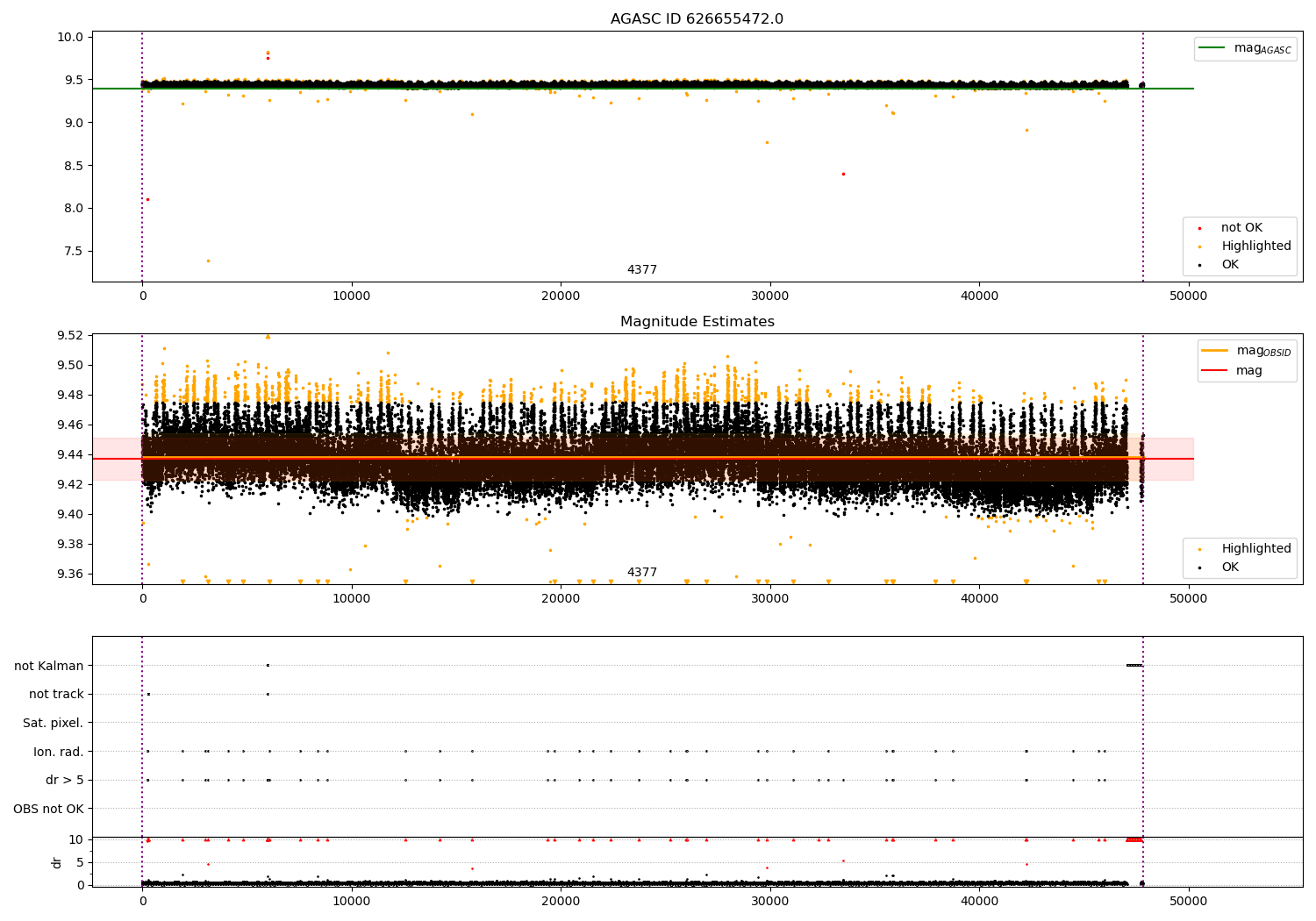Click the 7.5 y-axis tick label
The width and height of the screenshot is (1316, 921).
[74, 252]
